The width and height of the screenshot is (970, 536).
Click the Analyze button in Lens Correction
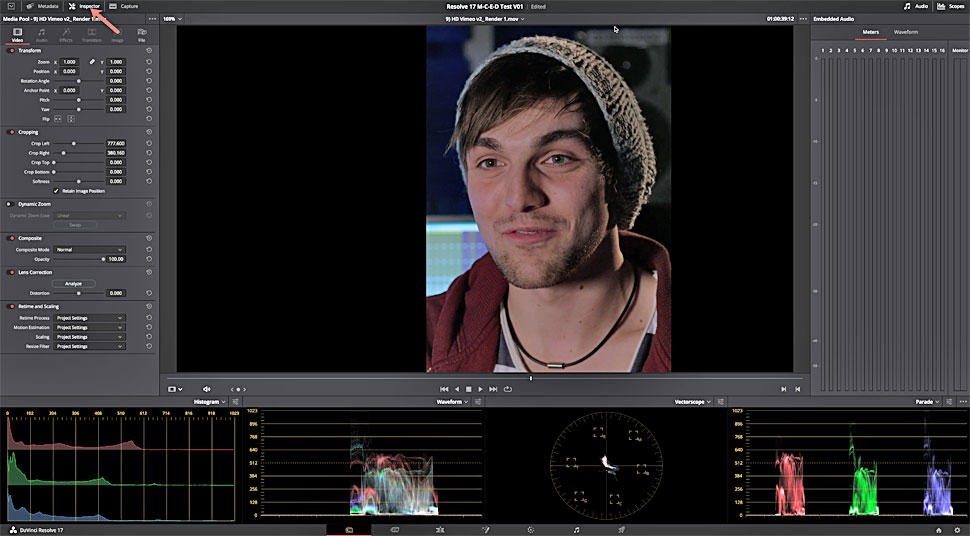point(74,283)
